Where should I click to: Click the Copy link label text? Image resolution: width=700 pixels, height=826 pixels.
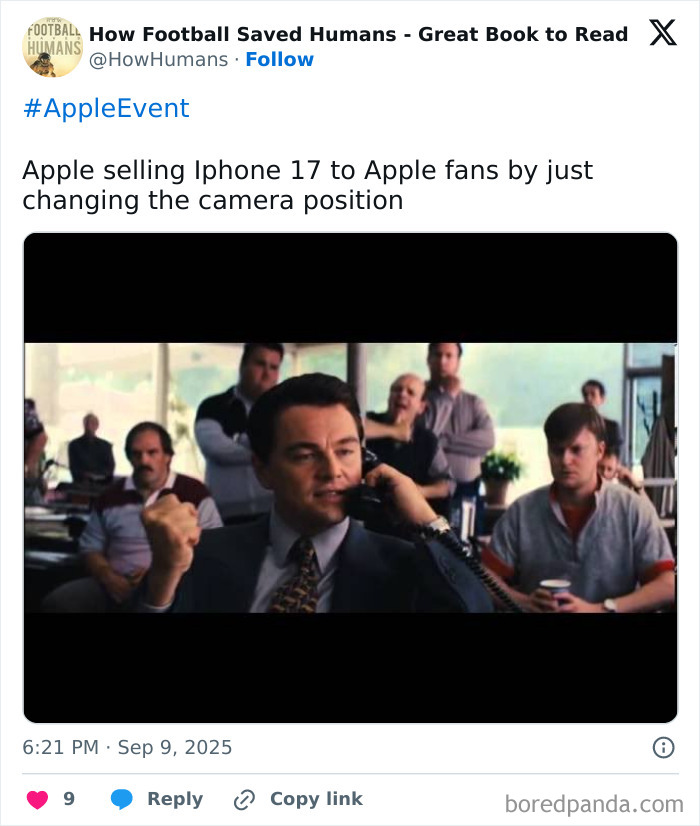pos(314,798)
